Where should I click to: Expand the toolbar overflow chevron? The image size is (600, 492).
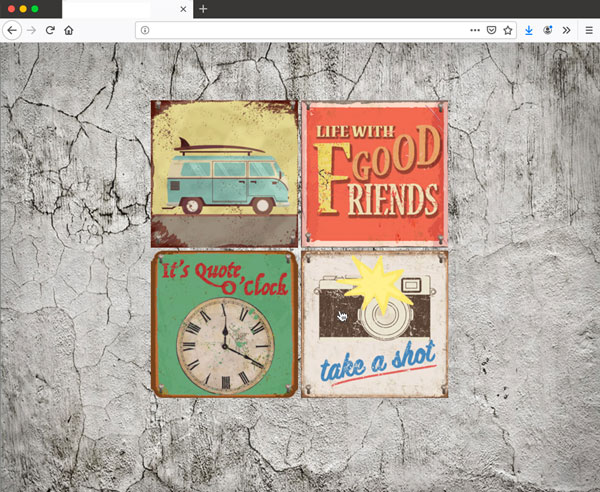click(566, 30)
